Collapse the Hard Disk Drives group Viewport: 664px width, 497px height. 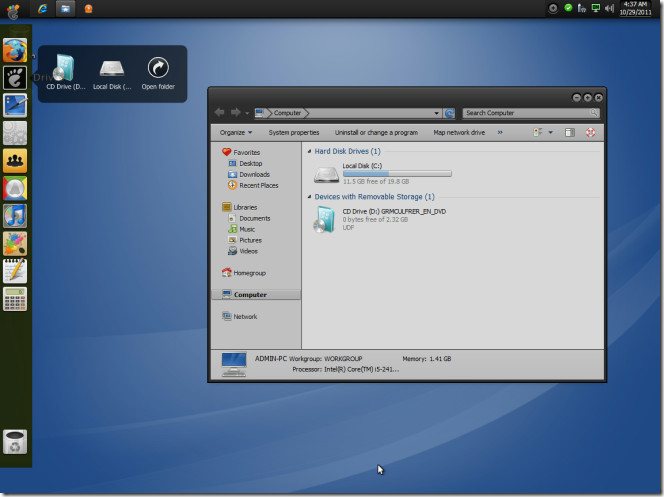pyautogui.click(x=309, y=151)
